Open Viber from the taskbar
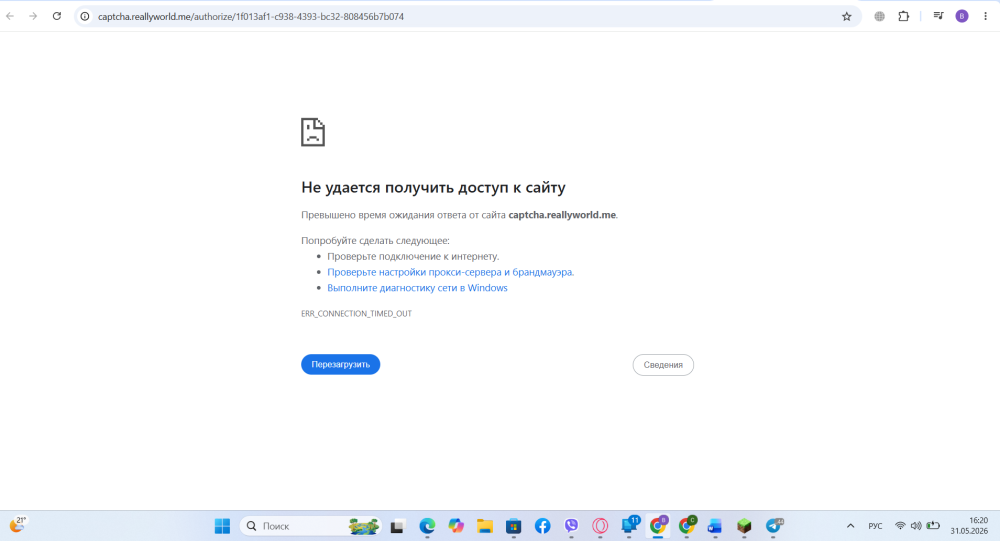This screenshot has height=541, width=1000. pos(571,526)
